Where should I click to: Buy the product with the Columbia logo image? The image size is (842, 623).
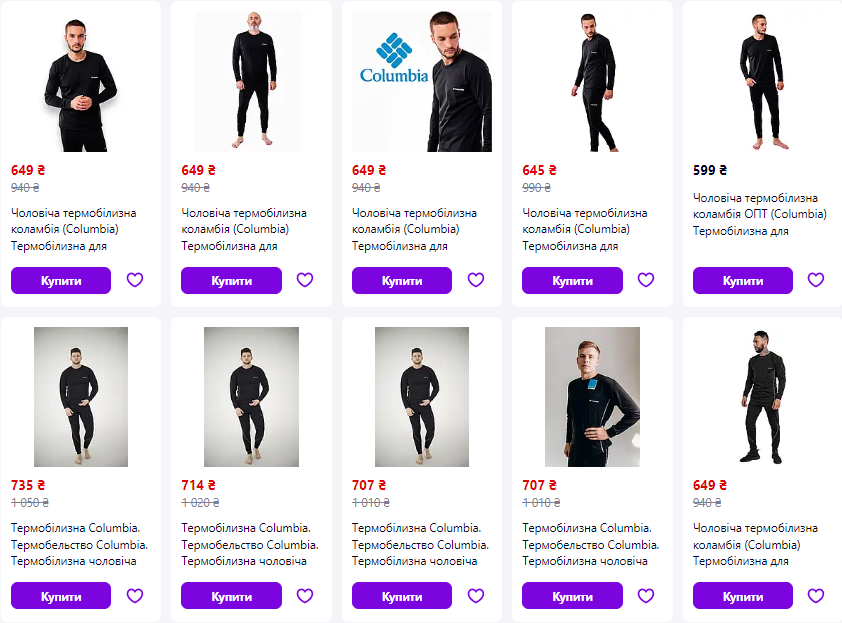click(x=402, y=281)
